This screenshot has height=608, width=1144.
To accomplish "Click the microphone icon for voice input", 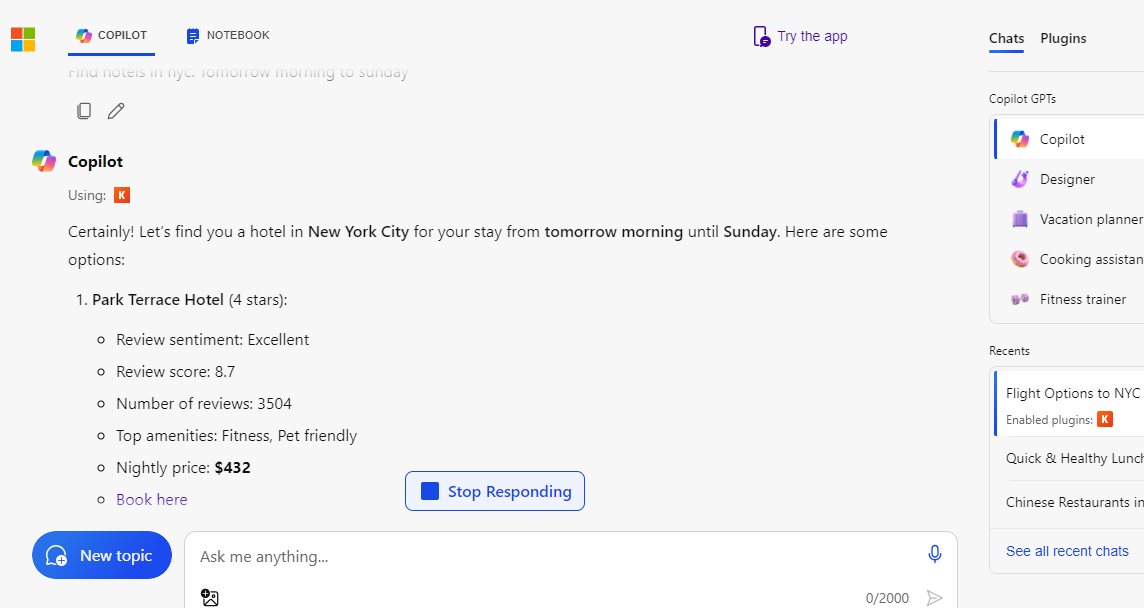I will tap(934, 554).
